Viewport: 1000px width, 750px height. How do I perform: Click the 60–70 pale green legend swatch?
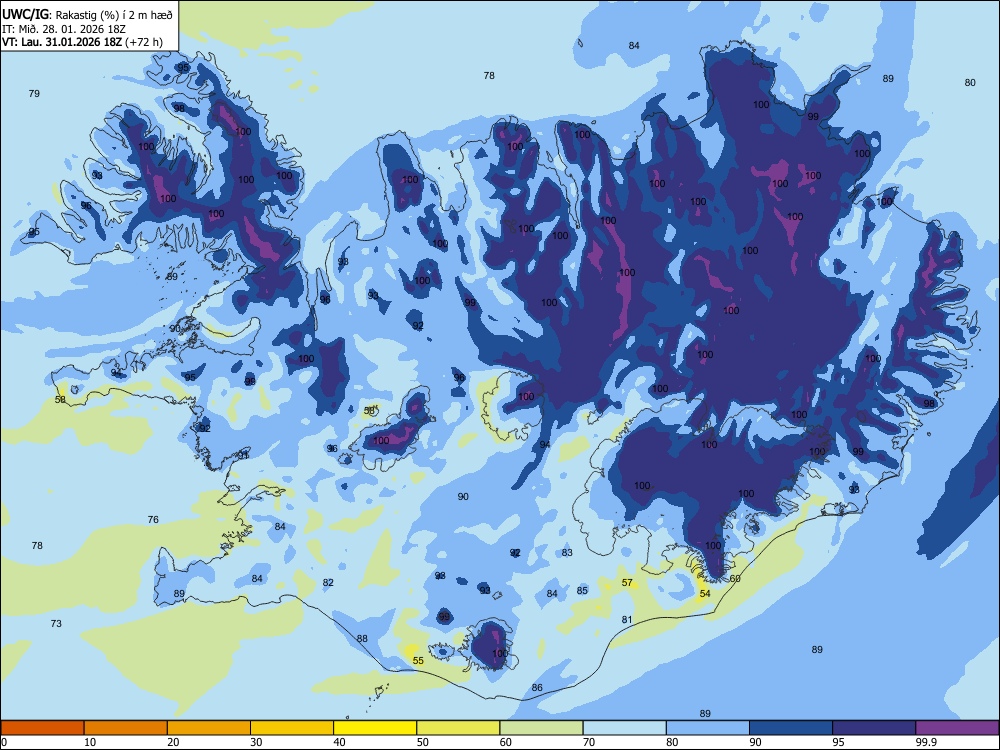tap(541, 728)
